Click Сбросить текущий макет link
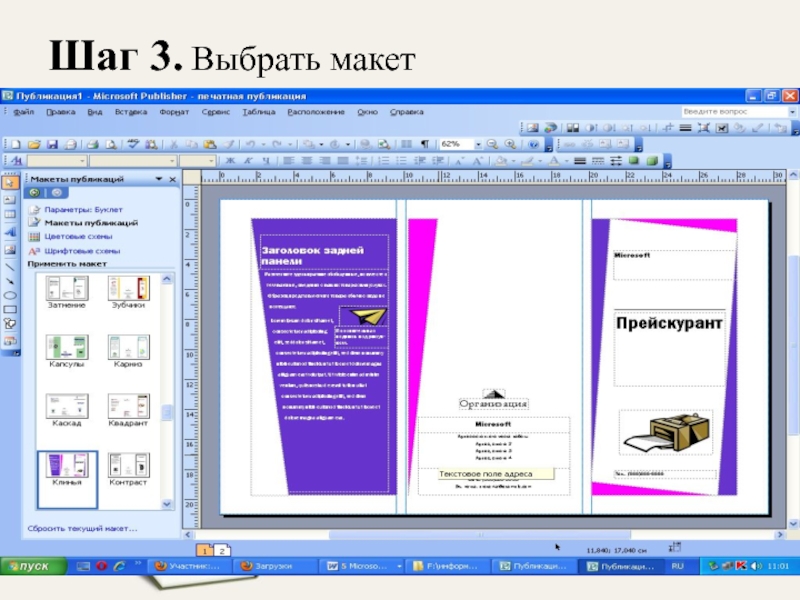 point(82,529)
